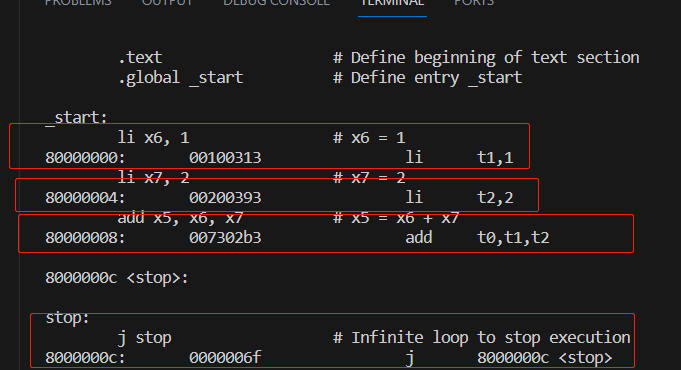The height and width of the screenshot is (370, 681).
Task: Select the comment 'Define beginning of text section'
Action: click(x=495, y=58)
